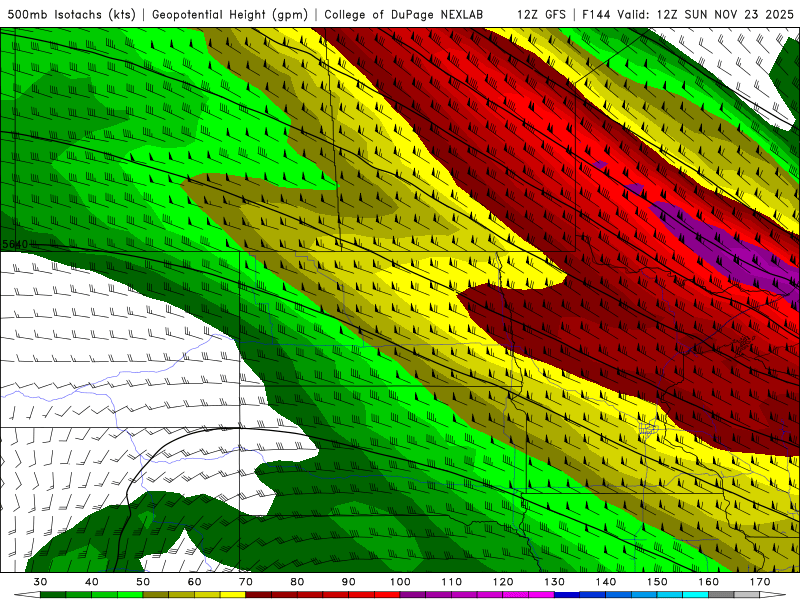This screenshot has height=600, width=800.
Task: Click the '80' value on the color scale
Action: (x=297, y=582)
